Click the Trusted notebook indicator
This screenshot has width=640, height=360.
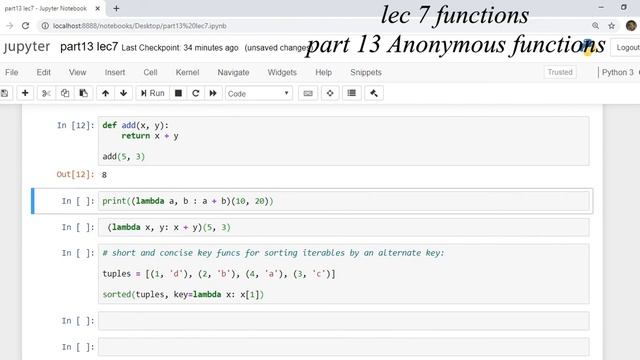[x=560, y=72]
